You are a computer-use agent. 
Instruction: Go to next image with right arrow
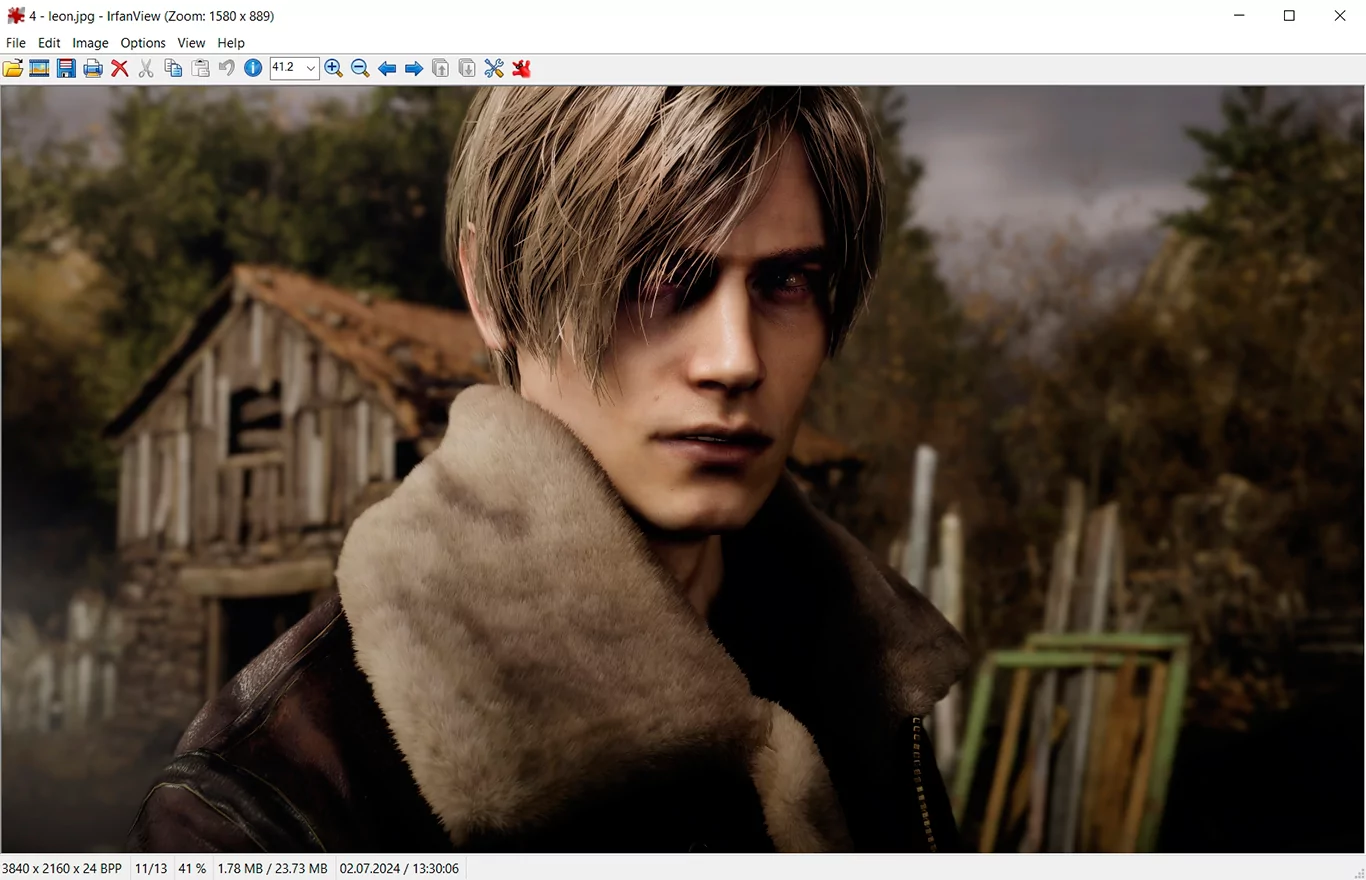tap(414, 68)
